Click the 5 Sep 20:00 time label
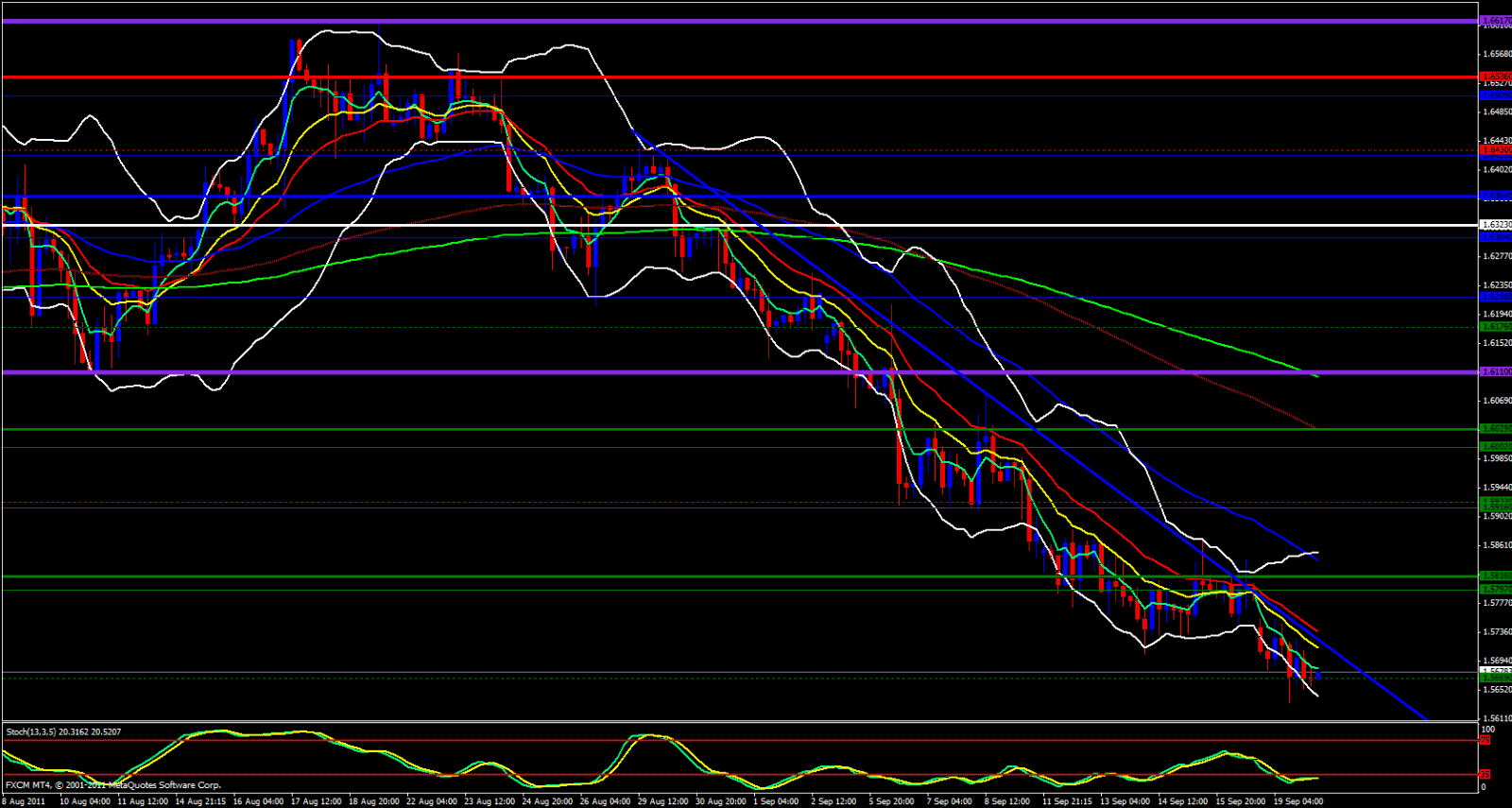This screenshot has width=1512, height=808. (x=890, y=801)
